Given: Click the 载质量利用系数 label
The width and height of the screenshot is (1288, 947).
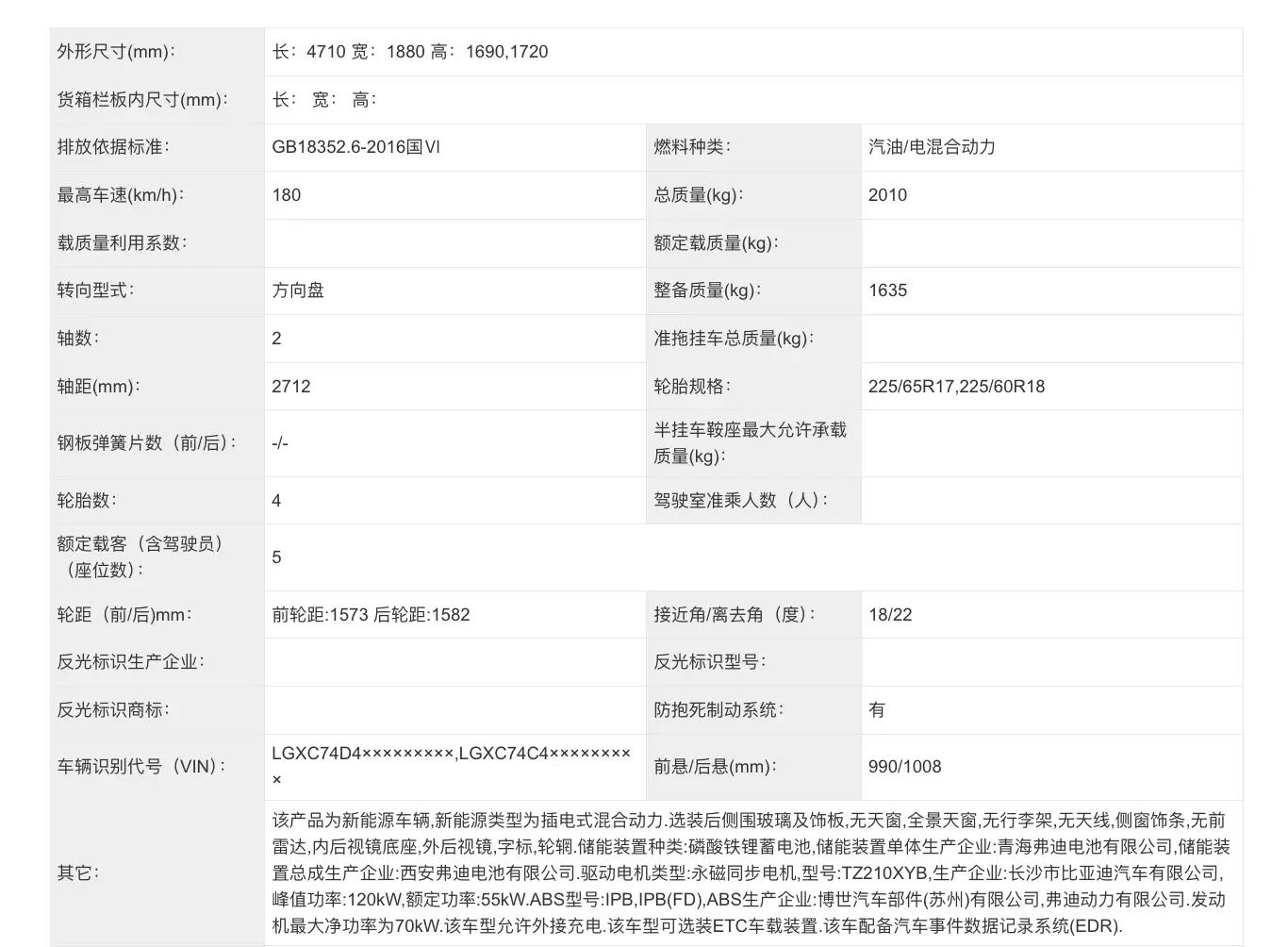Looking at the screenshot, I should (x=122, y=243).
